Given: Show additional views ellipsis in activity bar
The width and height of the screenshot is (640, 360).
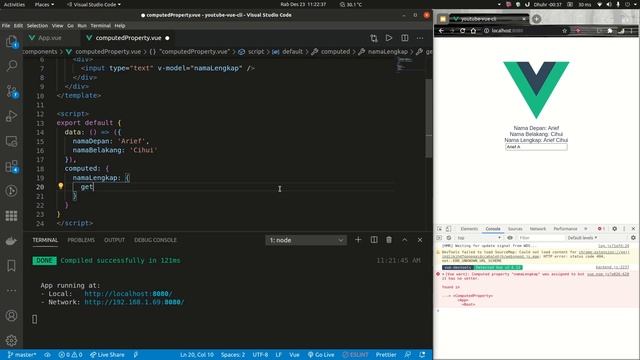Looking at the screenshot, I should click(11, 291).
